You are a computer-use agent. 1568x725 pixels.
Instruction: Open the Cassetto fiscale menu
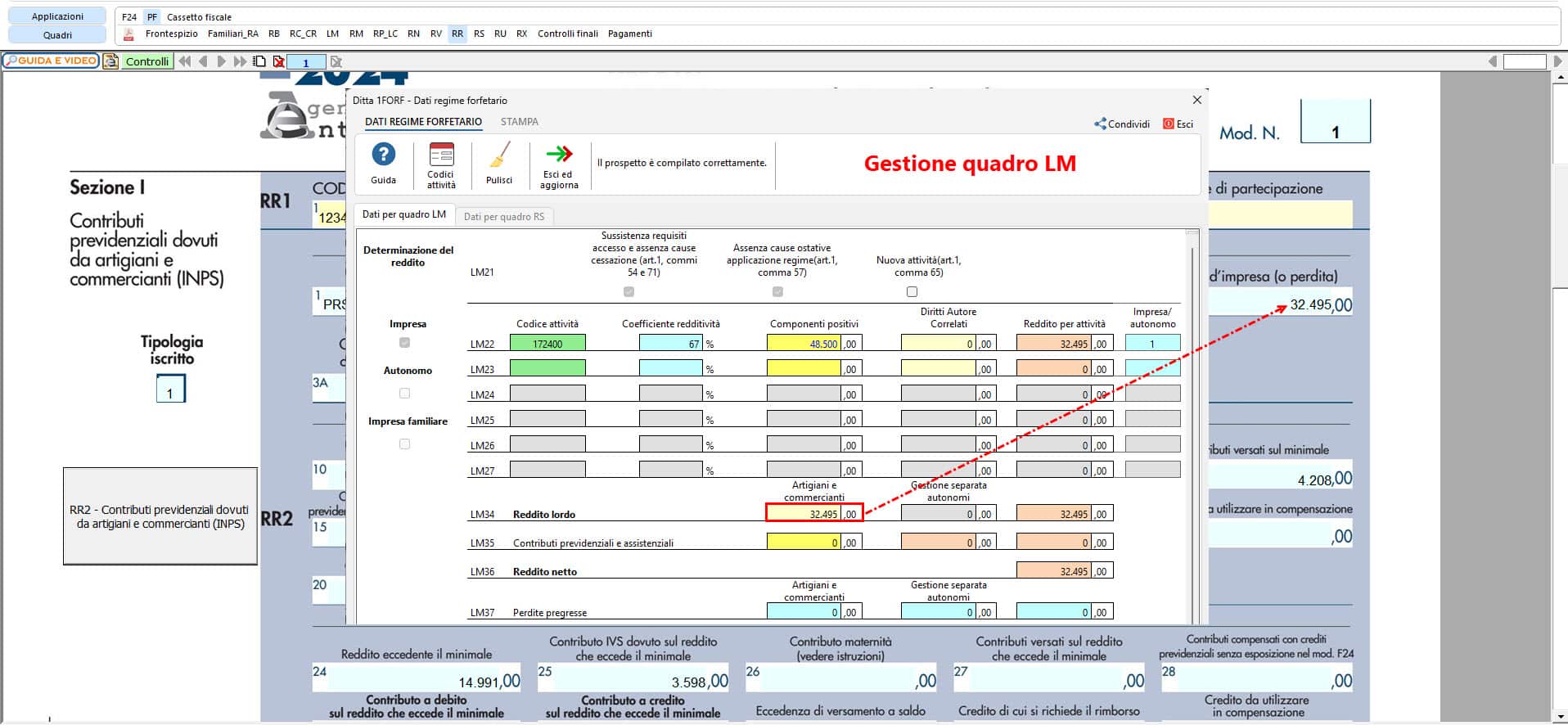tap(199, 16)
